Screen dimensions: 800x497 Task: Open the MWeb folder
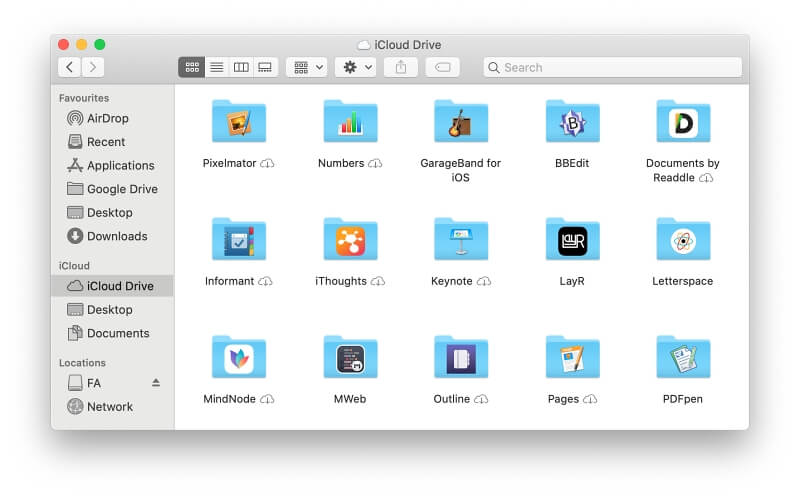(350, 357)
